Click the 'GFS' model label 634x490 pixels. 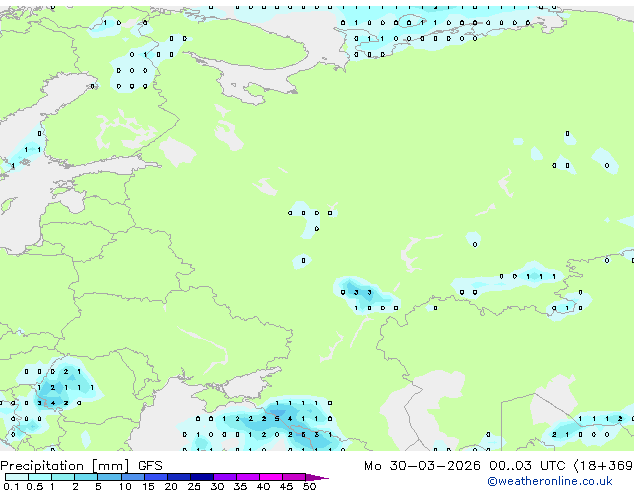tap(150, 466)
